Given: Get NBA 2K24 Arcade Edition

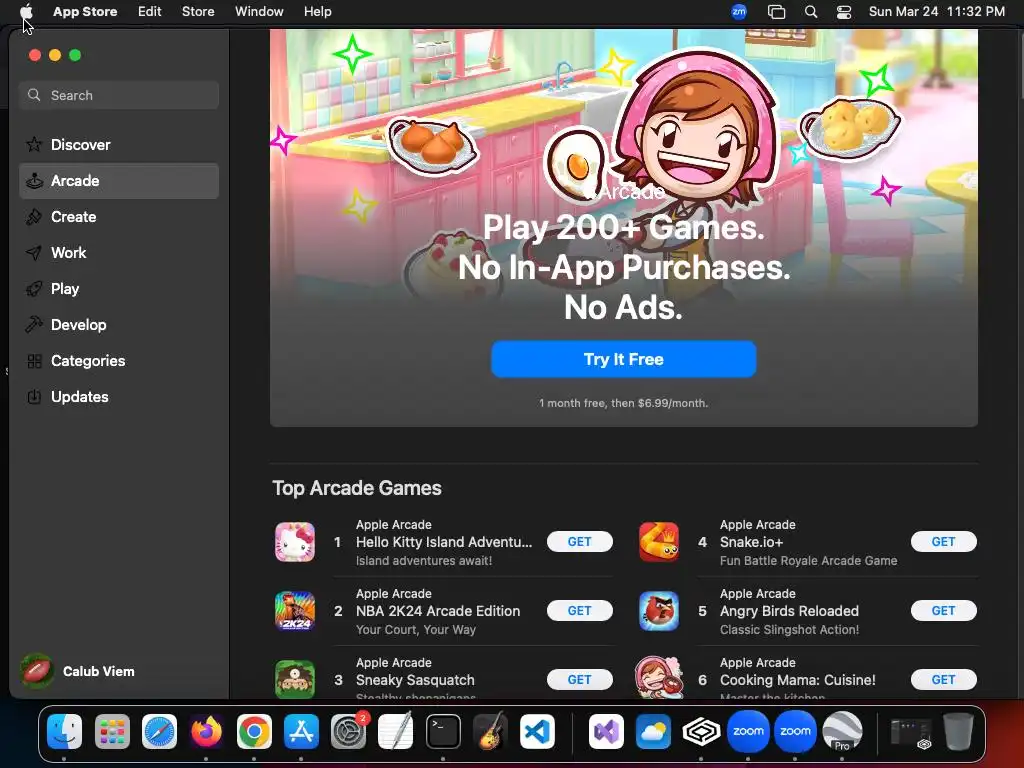Looking at the screenshot, I should pos(579,611).
